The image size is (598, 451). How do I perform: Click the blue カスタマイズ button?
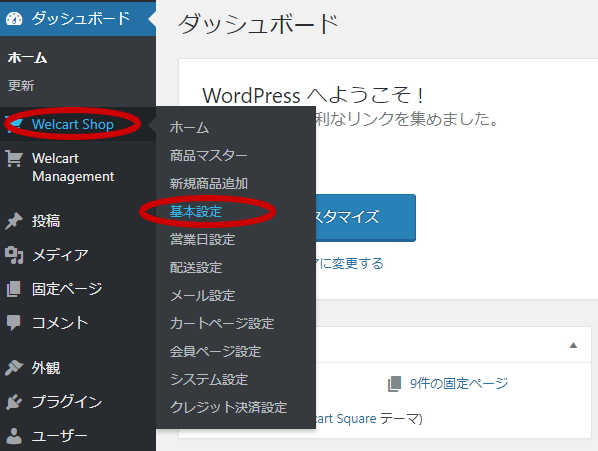[x=365, y=217]
